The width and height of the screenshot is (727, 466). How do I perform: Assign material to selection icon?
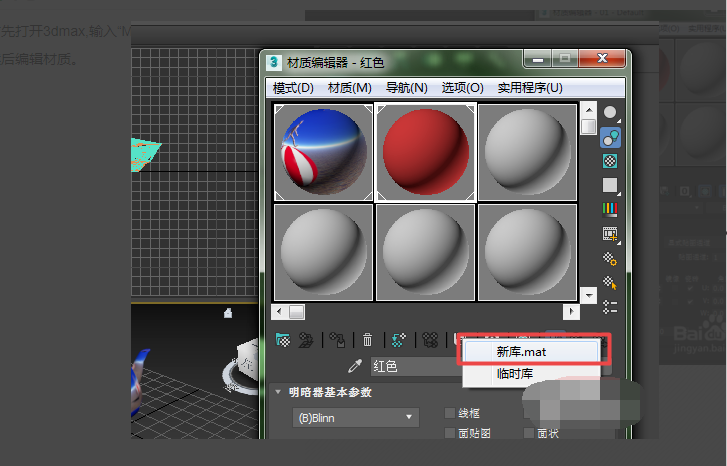[337, 340]
